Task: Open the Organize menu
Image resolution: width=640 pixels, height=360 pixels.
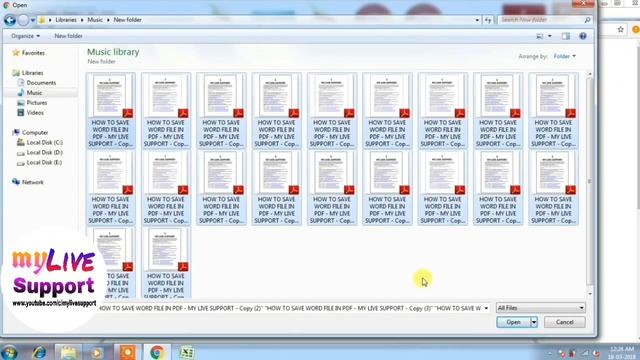Action: coord(25,36)
